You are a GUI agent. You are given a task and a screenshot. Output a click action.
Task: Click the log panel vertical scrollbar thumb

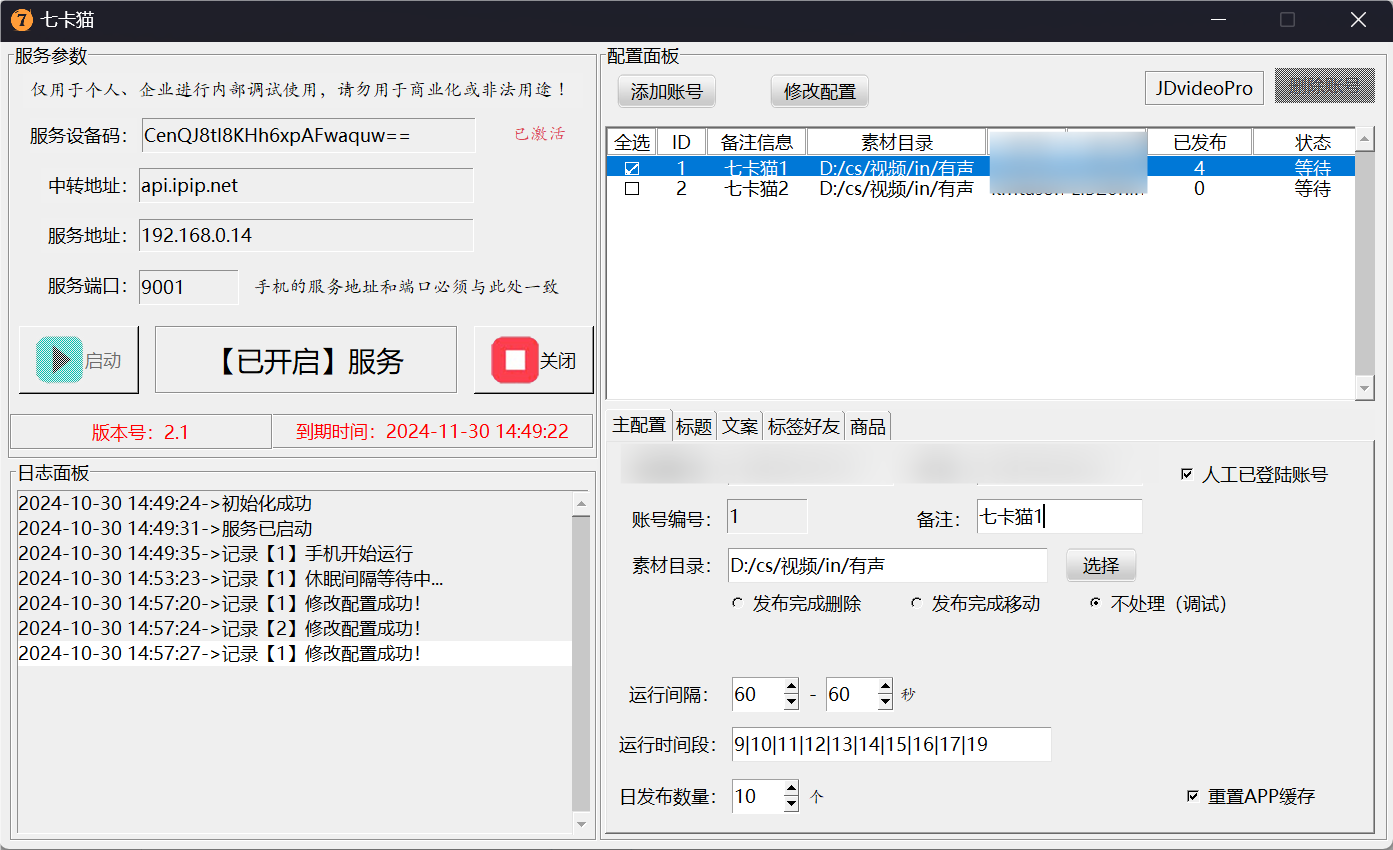pos(582,663)
